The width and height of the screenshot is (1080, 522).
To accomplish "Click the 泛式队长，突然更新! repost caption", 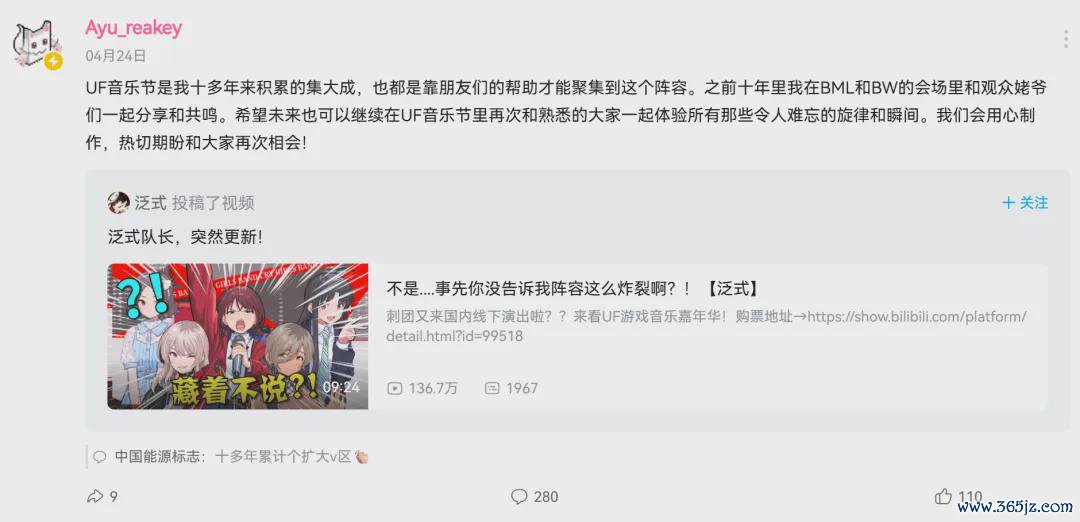I will (185, 237).
